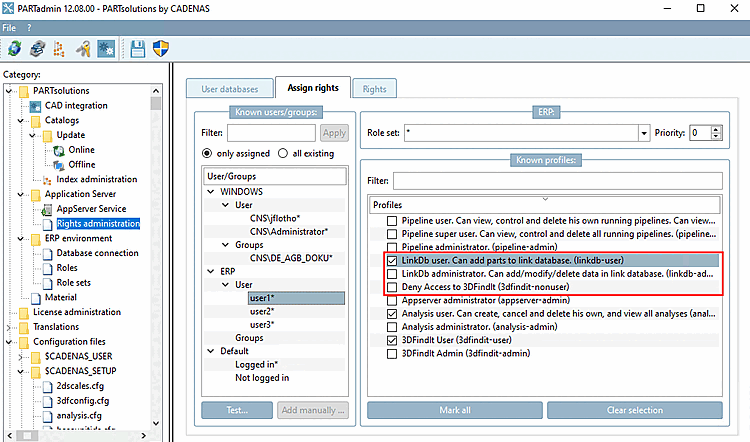Collapse the Default node
Viewport: 750px width, 442px height.
coord(210,351)
